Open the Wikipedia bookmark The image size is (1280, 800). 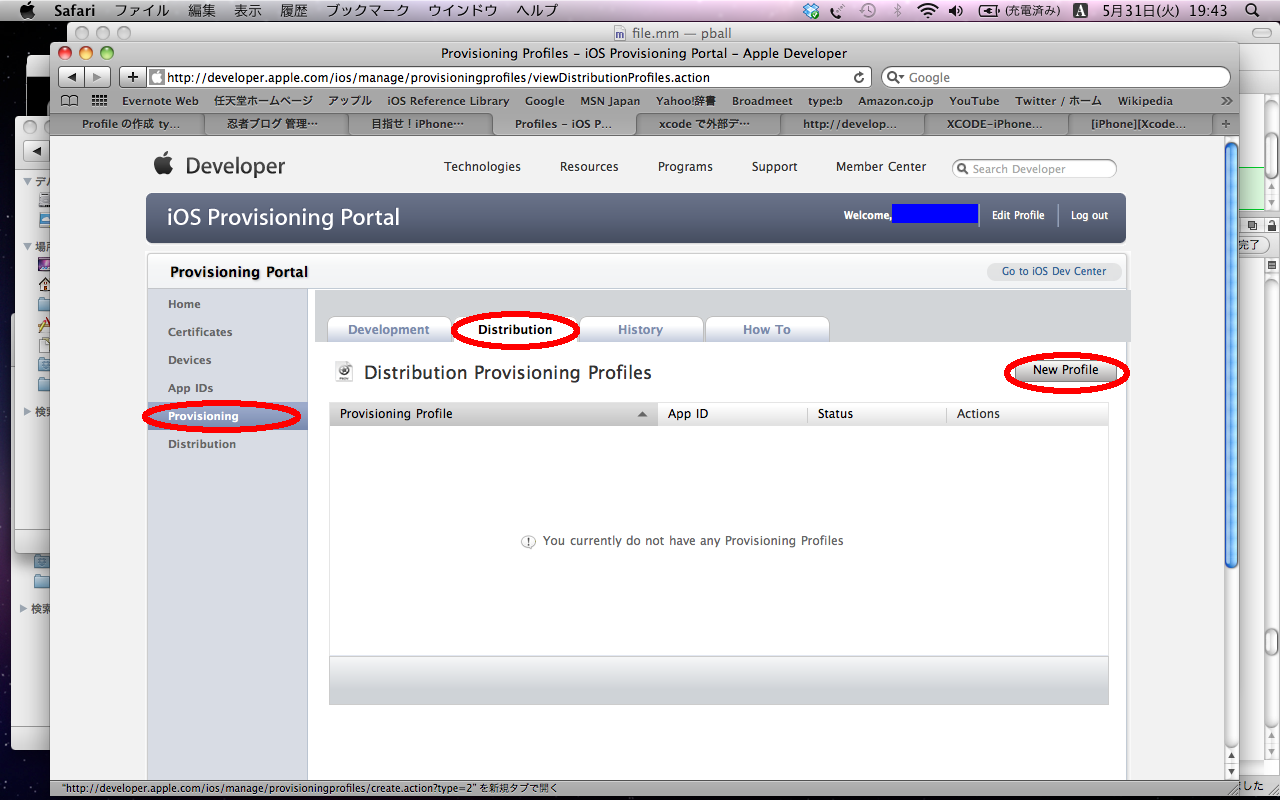tap(1145, 101)
